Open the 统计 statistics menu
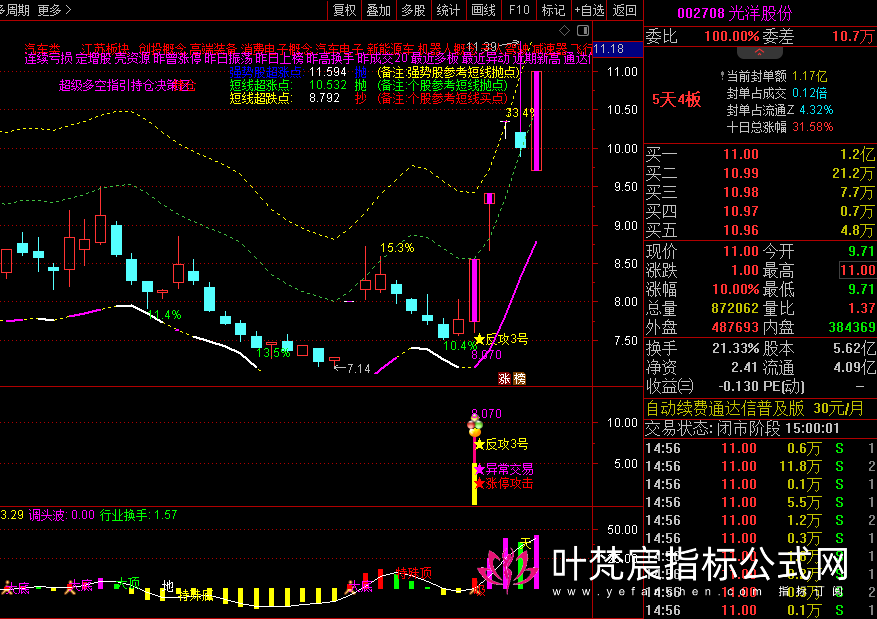Viewport: 877px width, 619px height. pos(448,10)
